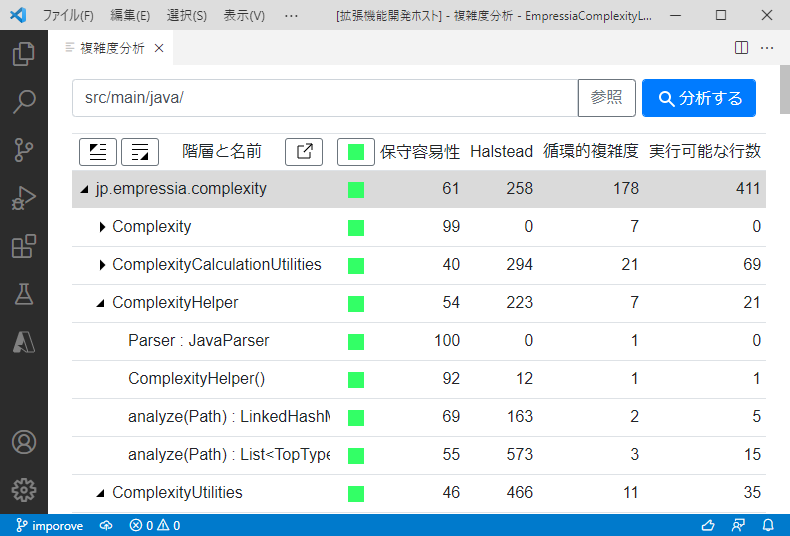Collapse the ComplexityHelper node
The image size is (790, 536).
point(101,303)
